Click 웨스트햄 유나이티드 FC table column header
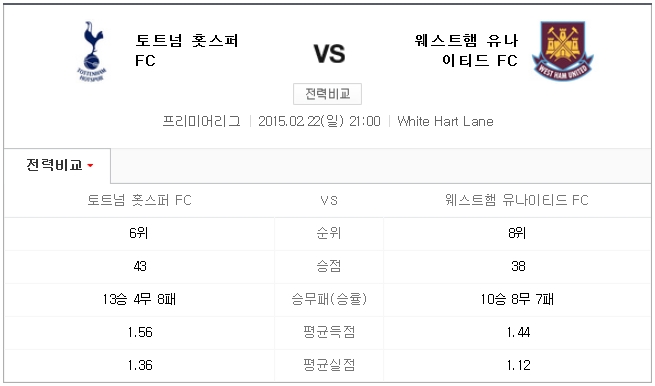 [x=517, y=200]
